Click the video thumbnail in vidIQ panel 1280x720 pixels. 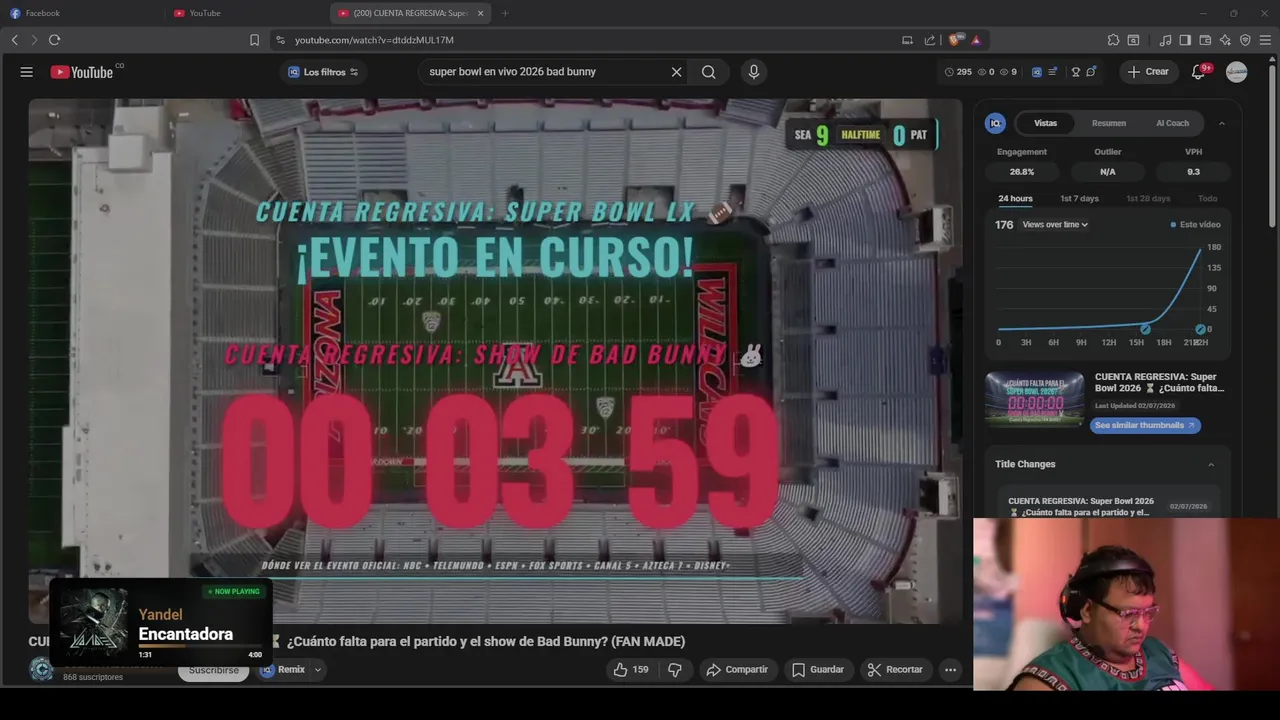coord(1035,400)
